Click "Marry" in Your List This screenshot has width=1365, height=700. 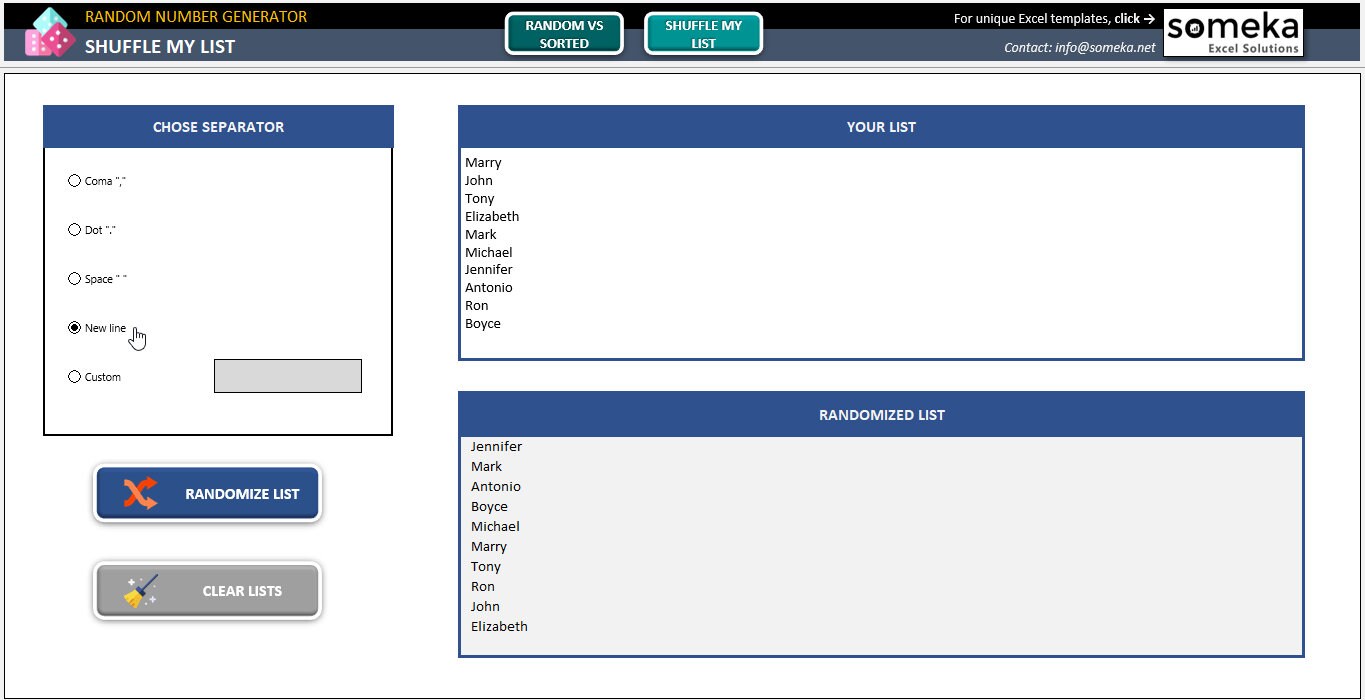click(x=483, y=163)
